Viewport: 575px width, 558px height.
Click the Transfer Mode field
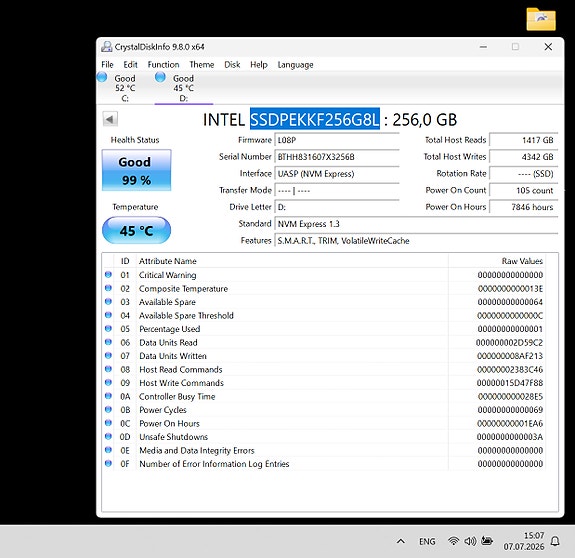[x=337, y=191]
